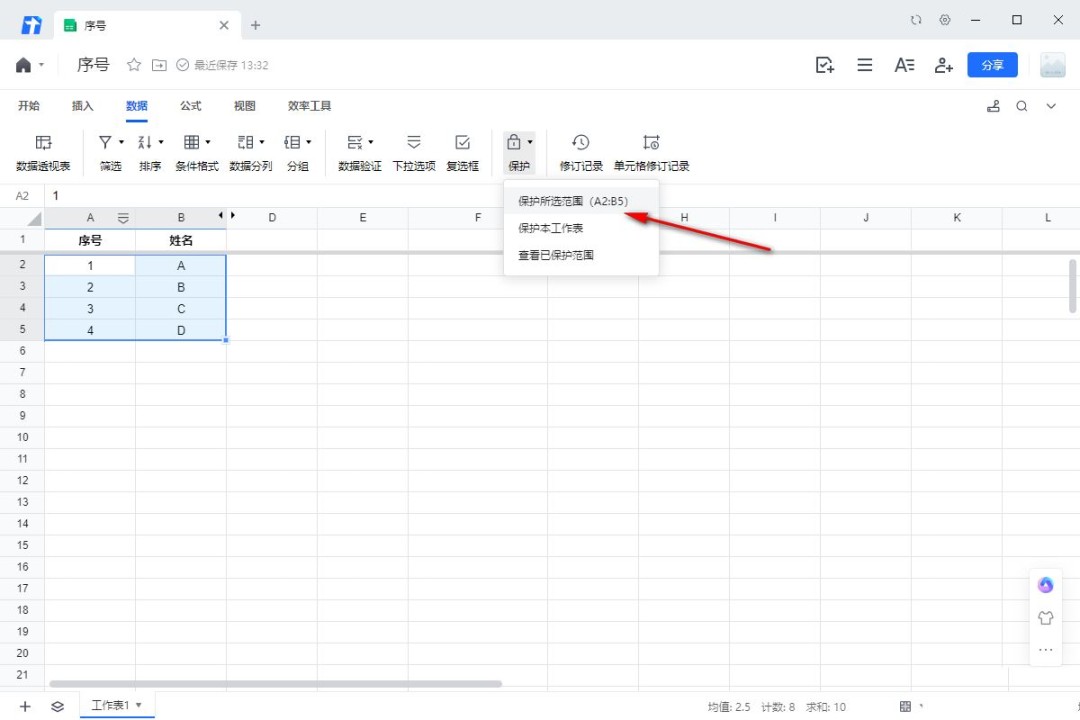Switch to the 公式 ribbon tab

(190, 106)
